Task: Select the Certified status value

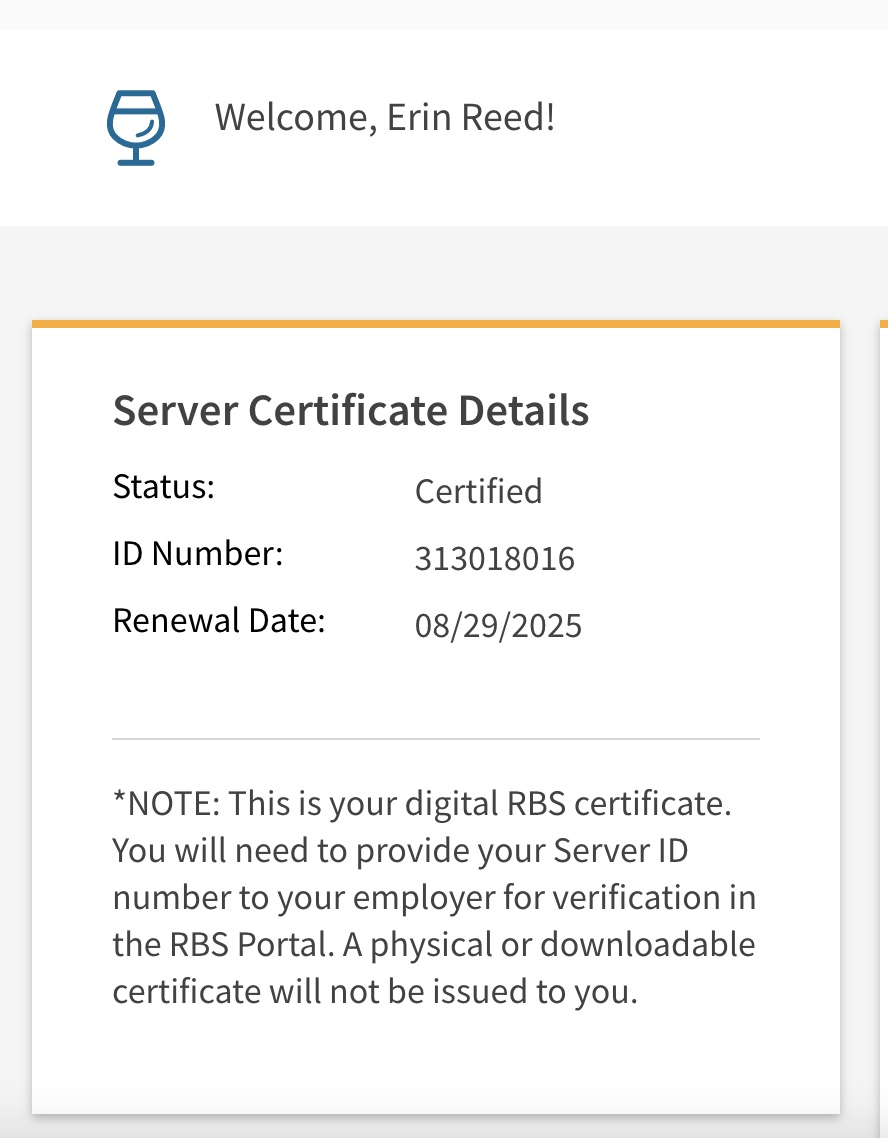Action: point(478,492)
